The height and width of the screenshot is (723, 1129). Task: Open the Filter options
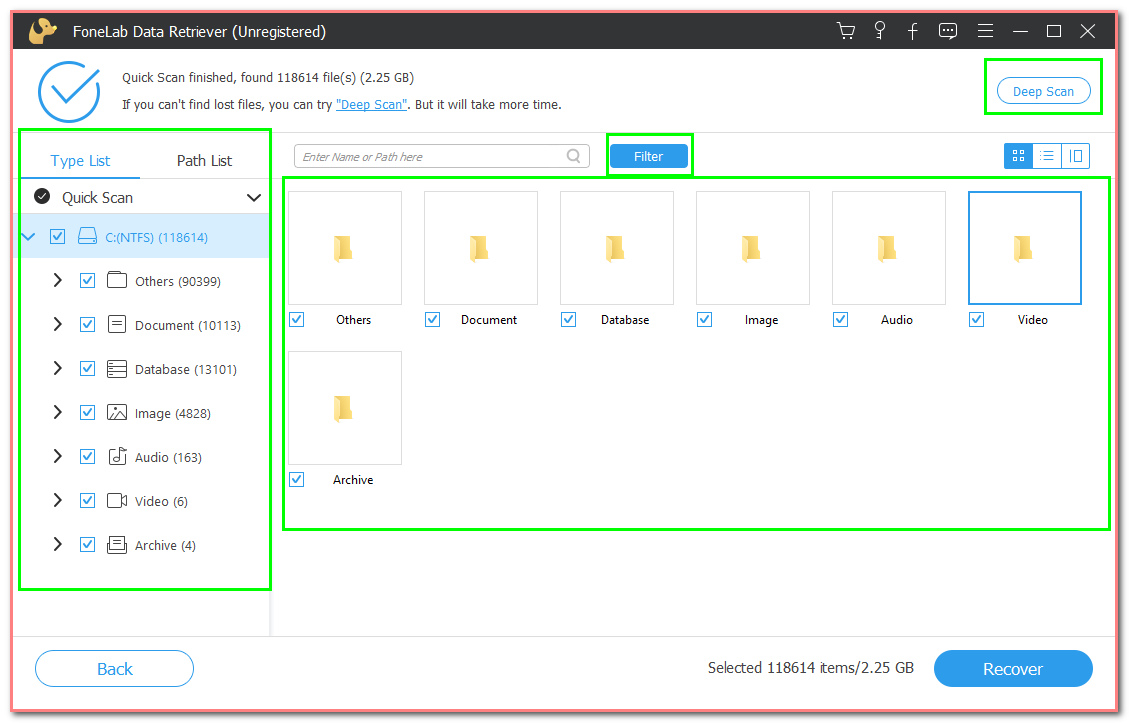pyautogui.click(x=649, y=156)
